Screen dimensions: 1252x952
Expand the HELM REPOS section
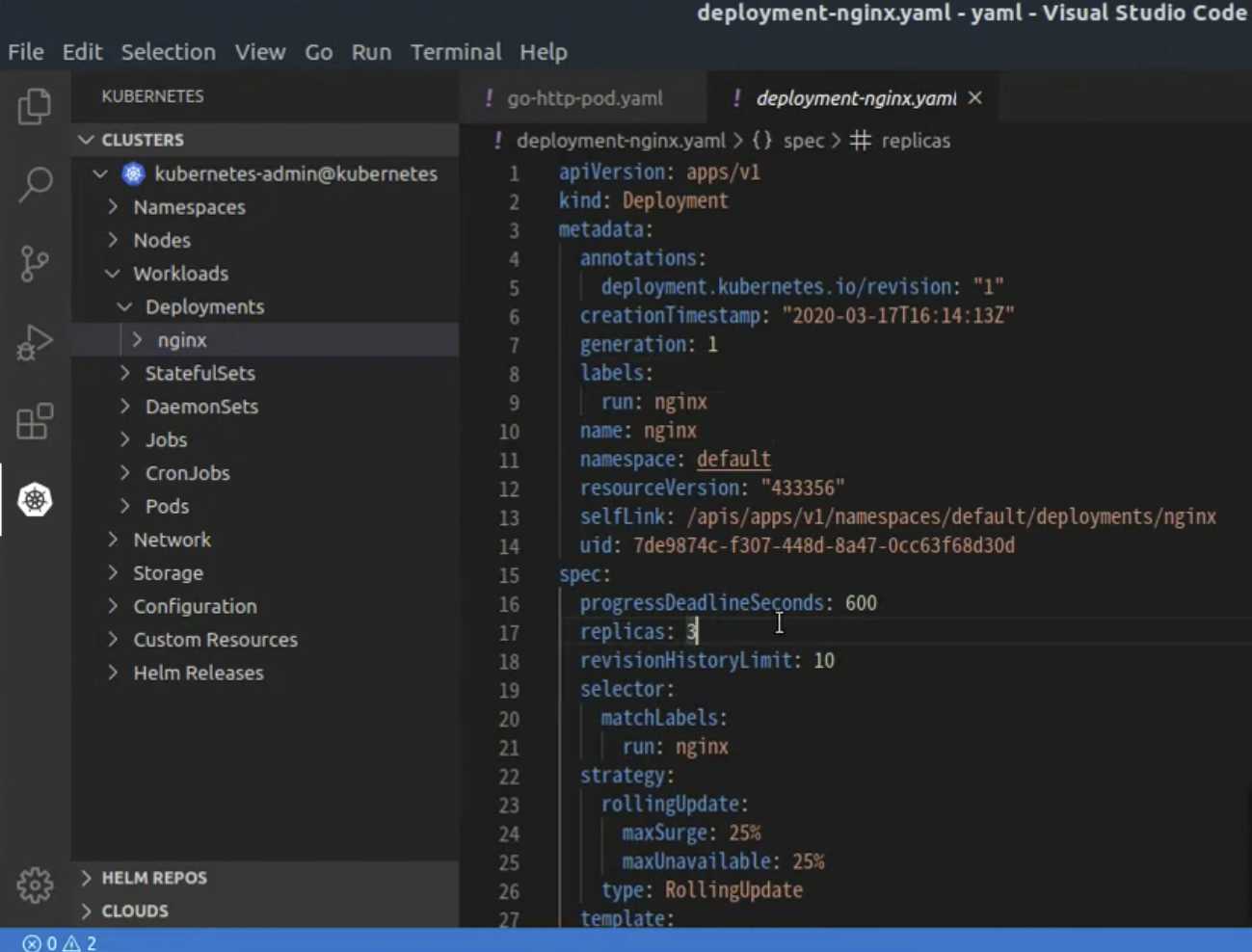87,878
